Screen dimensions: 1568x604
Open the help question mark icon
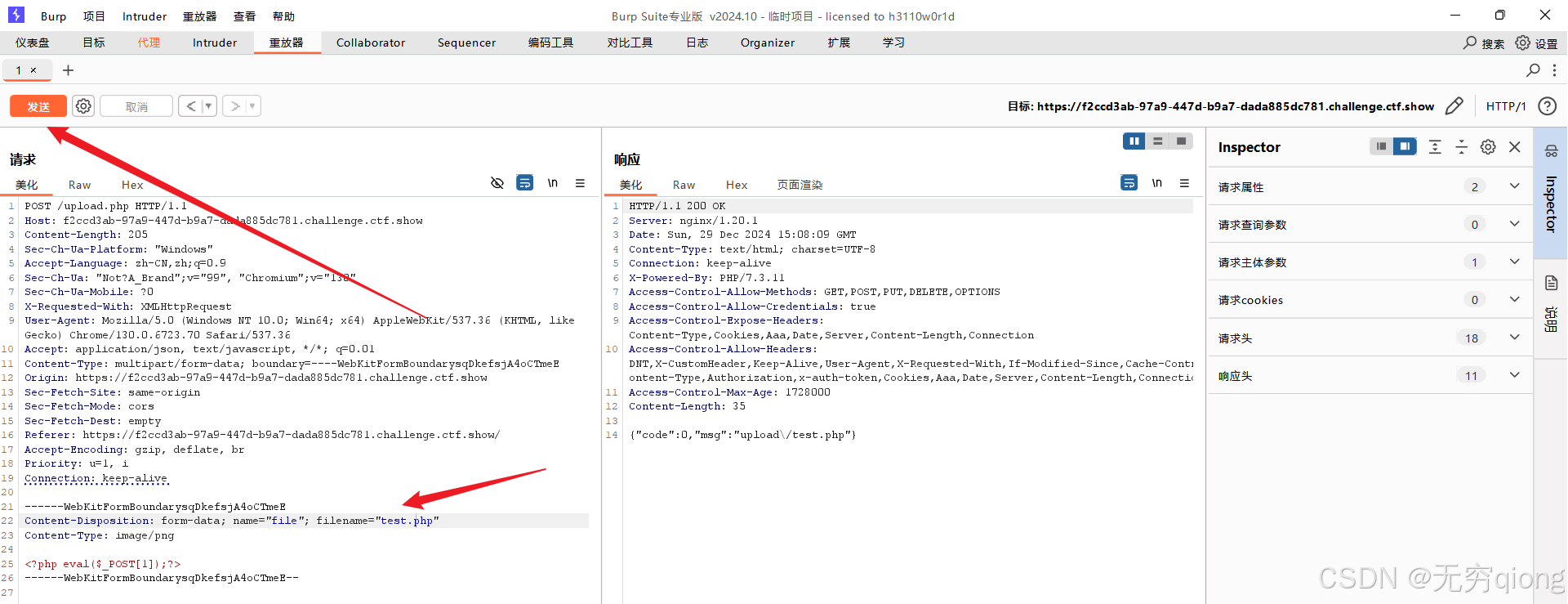point(1547,106)
